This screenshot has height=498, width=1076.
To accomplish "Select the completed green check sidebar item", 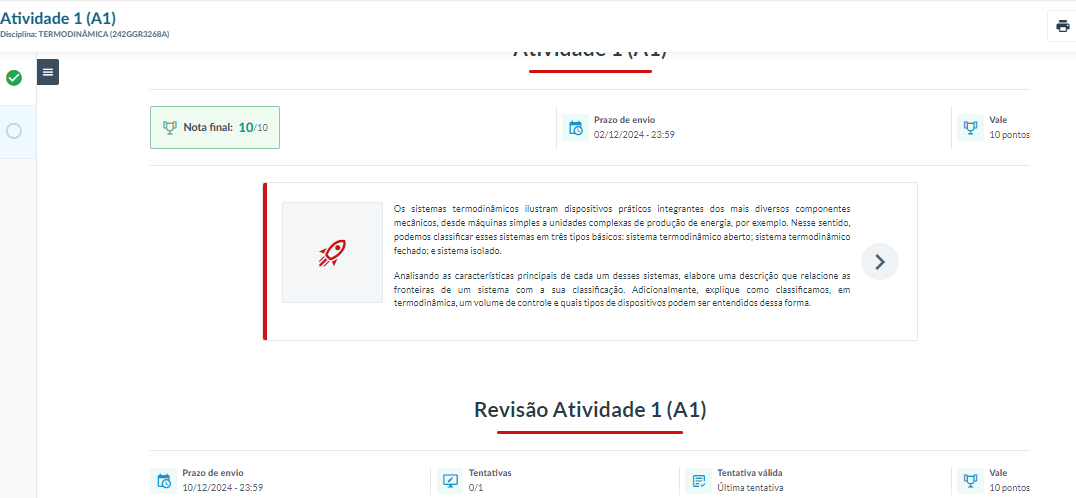I will click(14, 78).
